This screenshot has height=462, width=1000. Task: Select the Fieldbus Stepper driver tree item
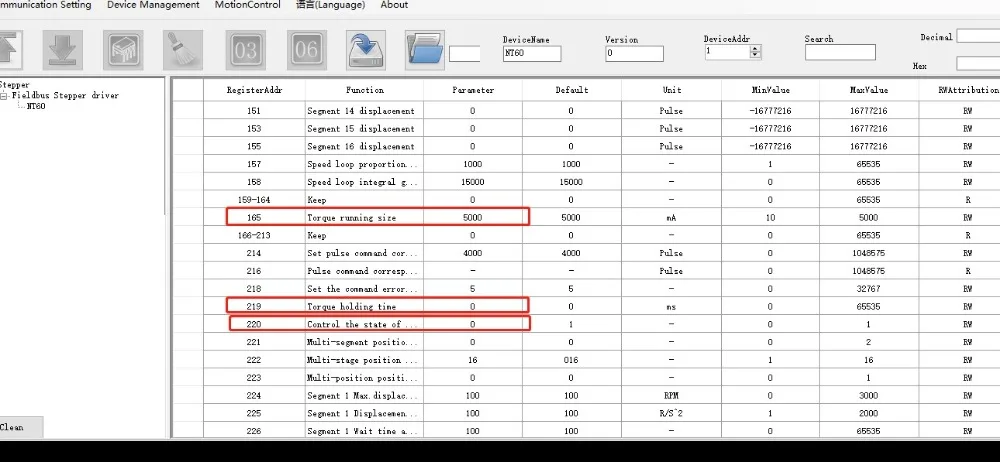[65, 96]
